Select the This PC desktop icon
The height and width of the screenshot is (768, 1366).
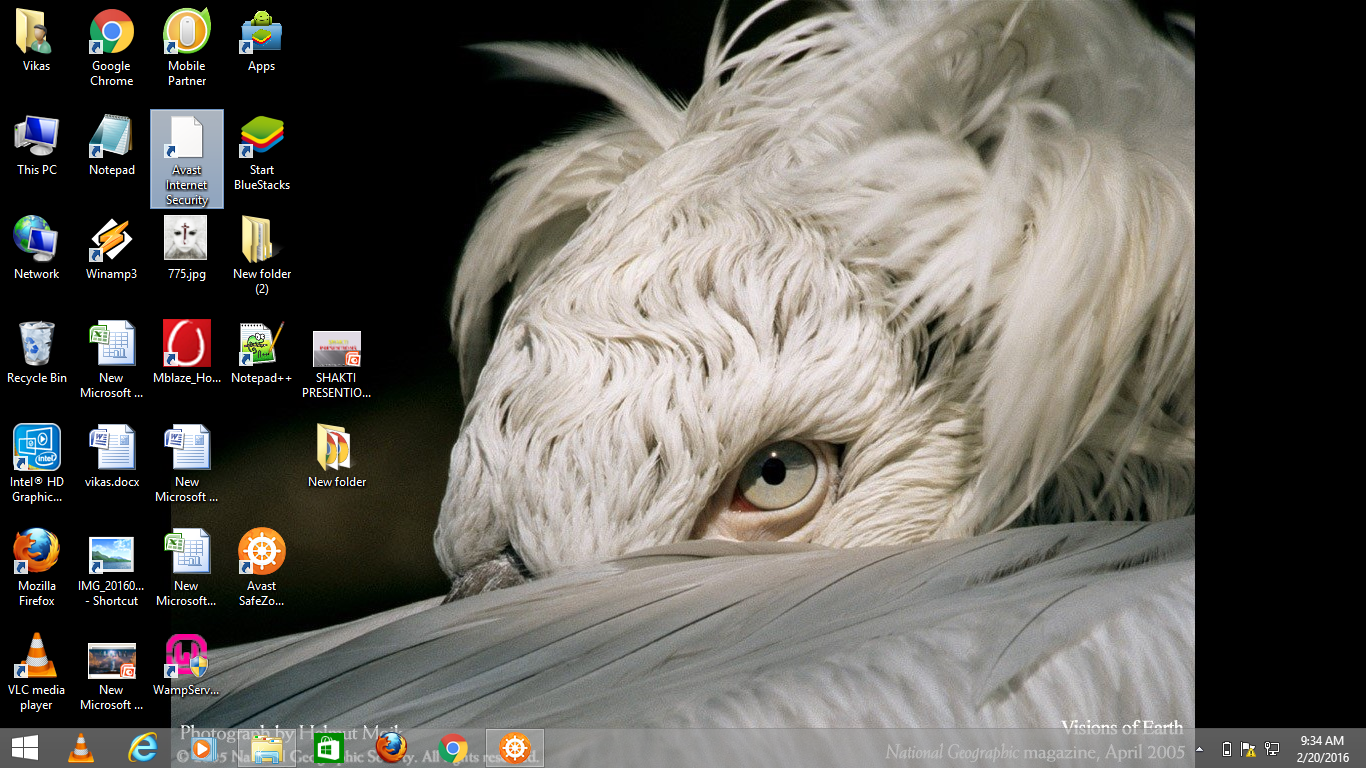tap(37, 145)
